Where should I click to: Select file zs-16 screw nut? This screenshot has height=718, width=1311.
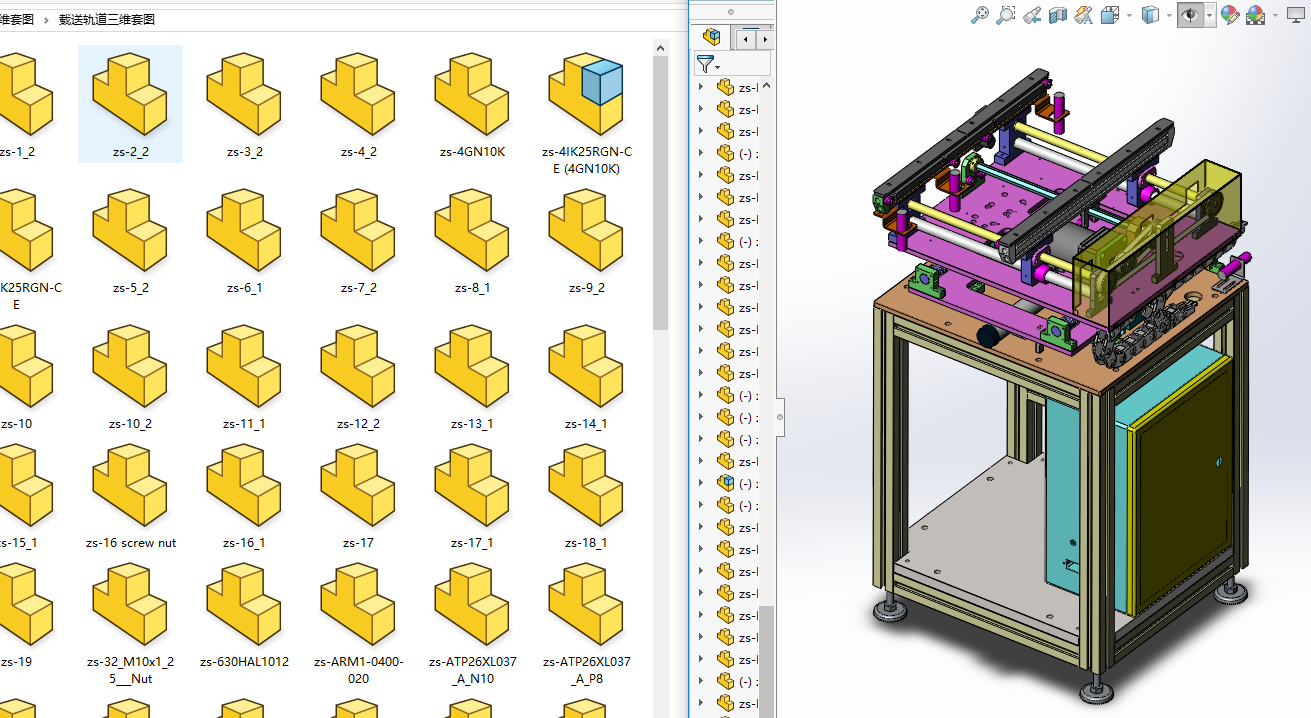click(x=131, y=496)
